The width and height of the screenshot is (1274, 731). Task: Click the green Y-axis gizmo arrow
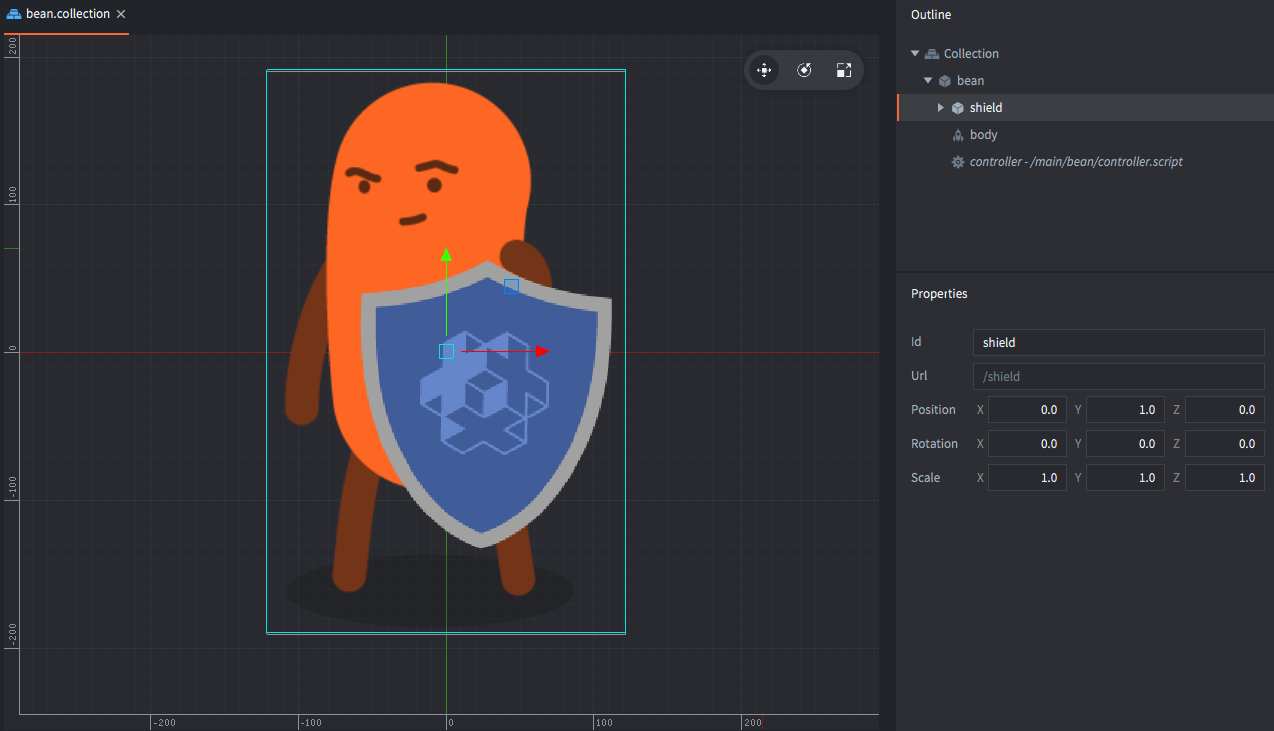click(x=446, y=257)
